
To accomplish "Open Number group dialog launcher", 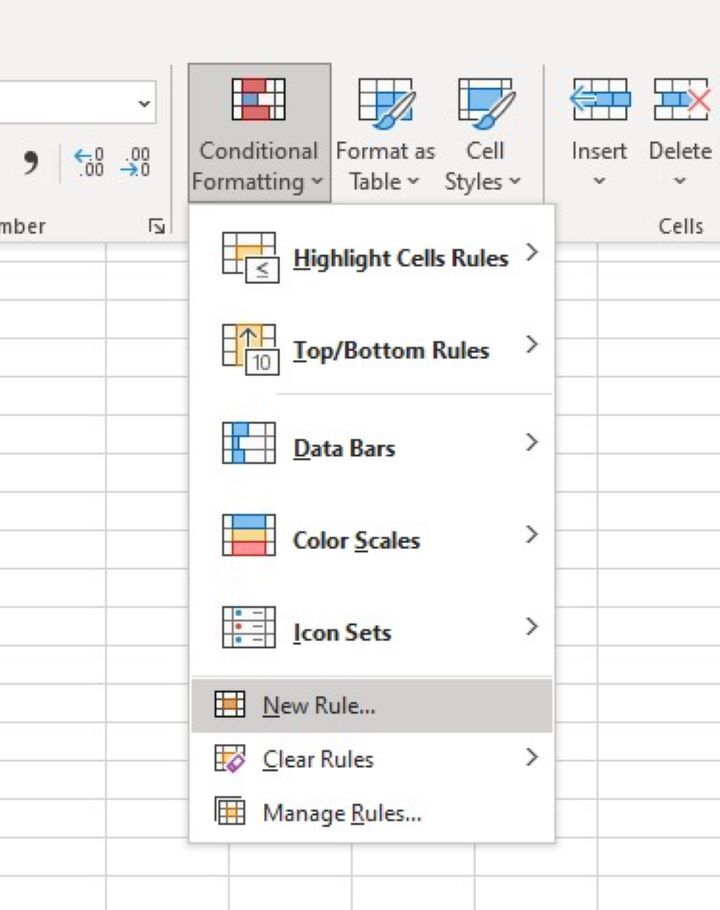I will click(156, 227).
